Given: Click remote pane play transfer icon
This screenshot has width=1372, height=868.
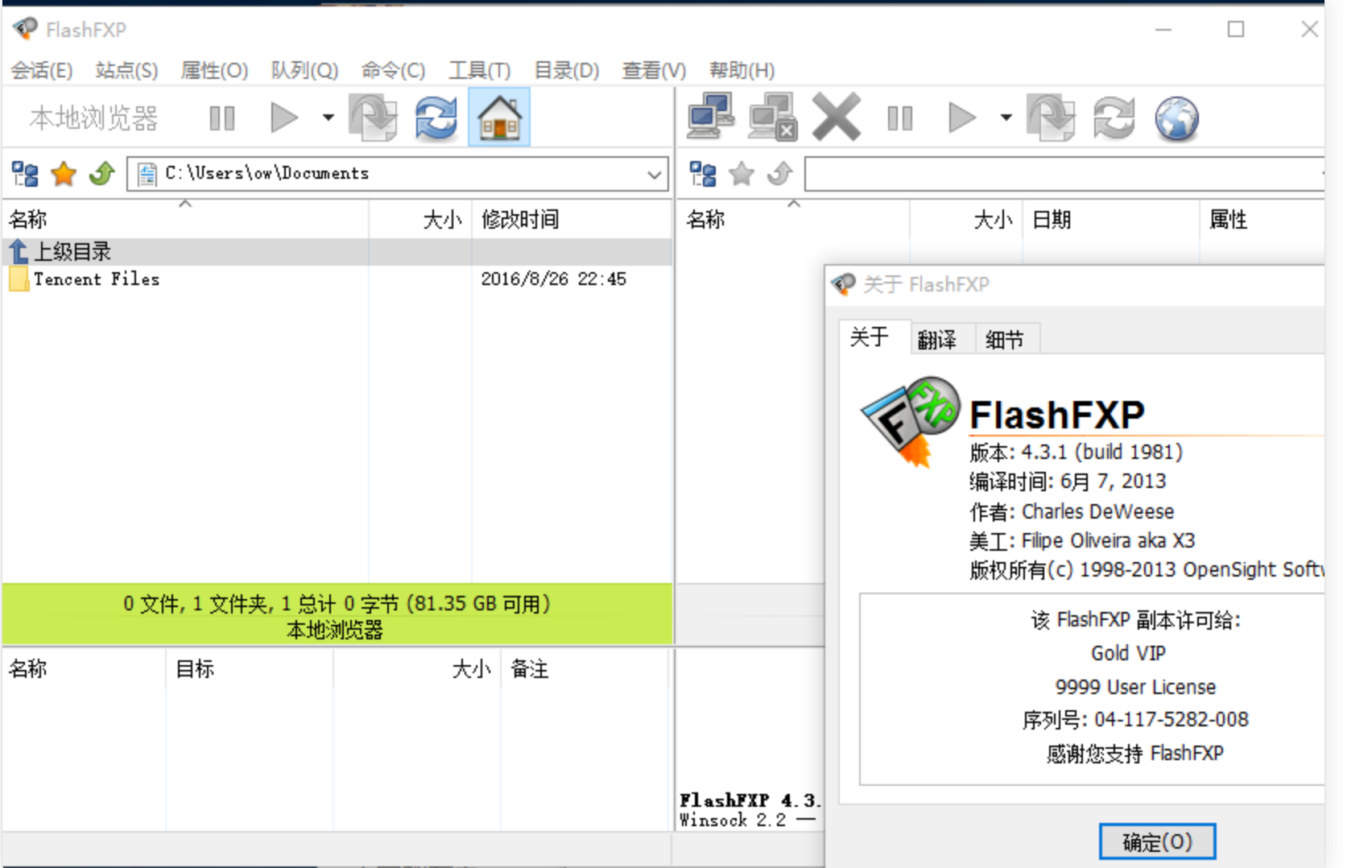Looking at the screenshot, I should 961,118.
